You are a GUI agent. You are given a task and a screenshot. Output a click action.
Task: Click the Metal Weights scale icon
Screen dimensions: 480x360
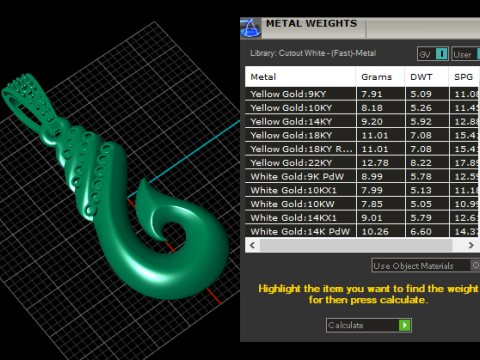[250, 28]
